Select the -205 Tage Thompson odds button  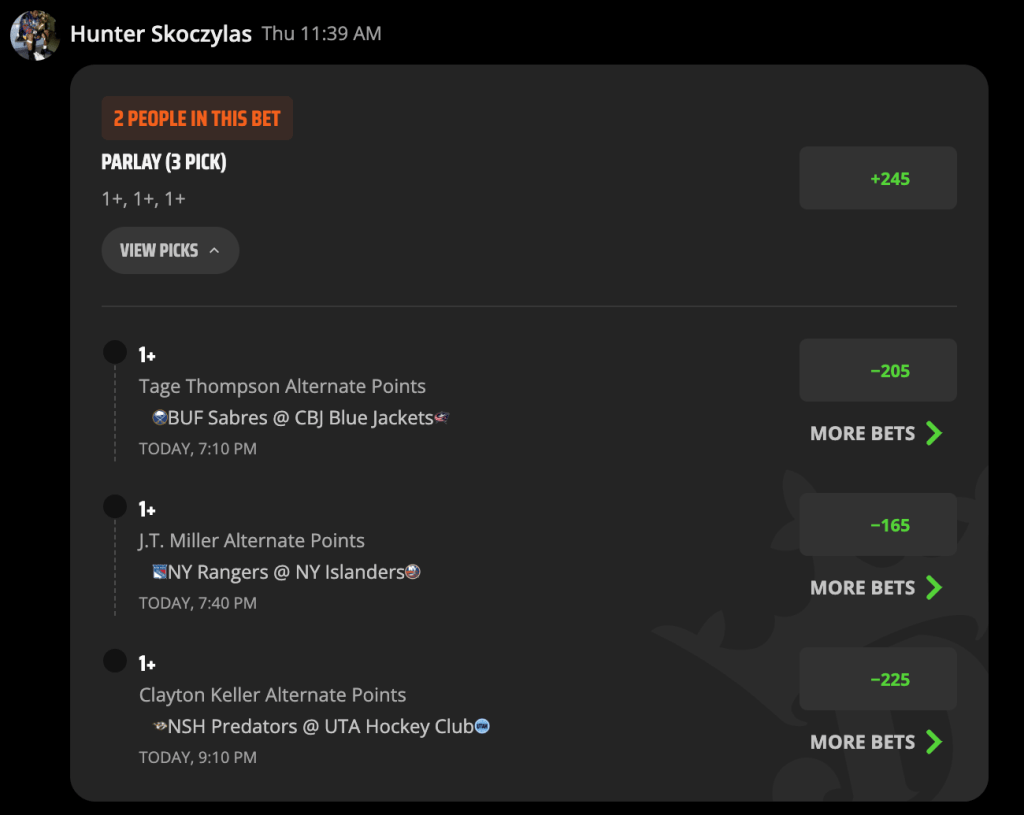878,370
